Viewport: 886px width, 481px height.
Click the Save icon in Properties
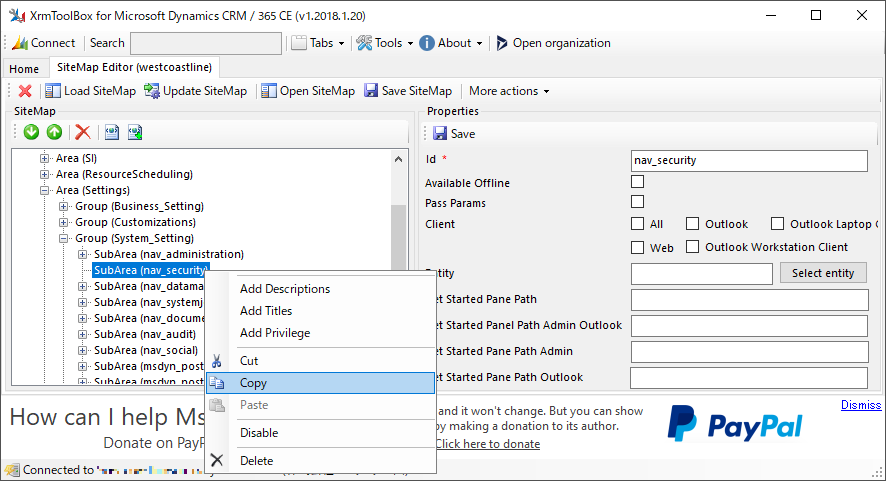tap(440, 134)
